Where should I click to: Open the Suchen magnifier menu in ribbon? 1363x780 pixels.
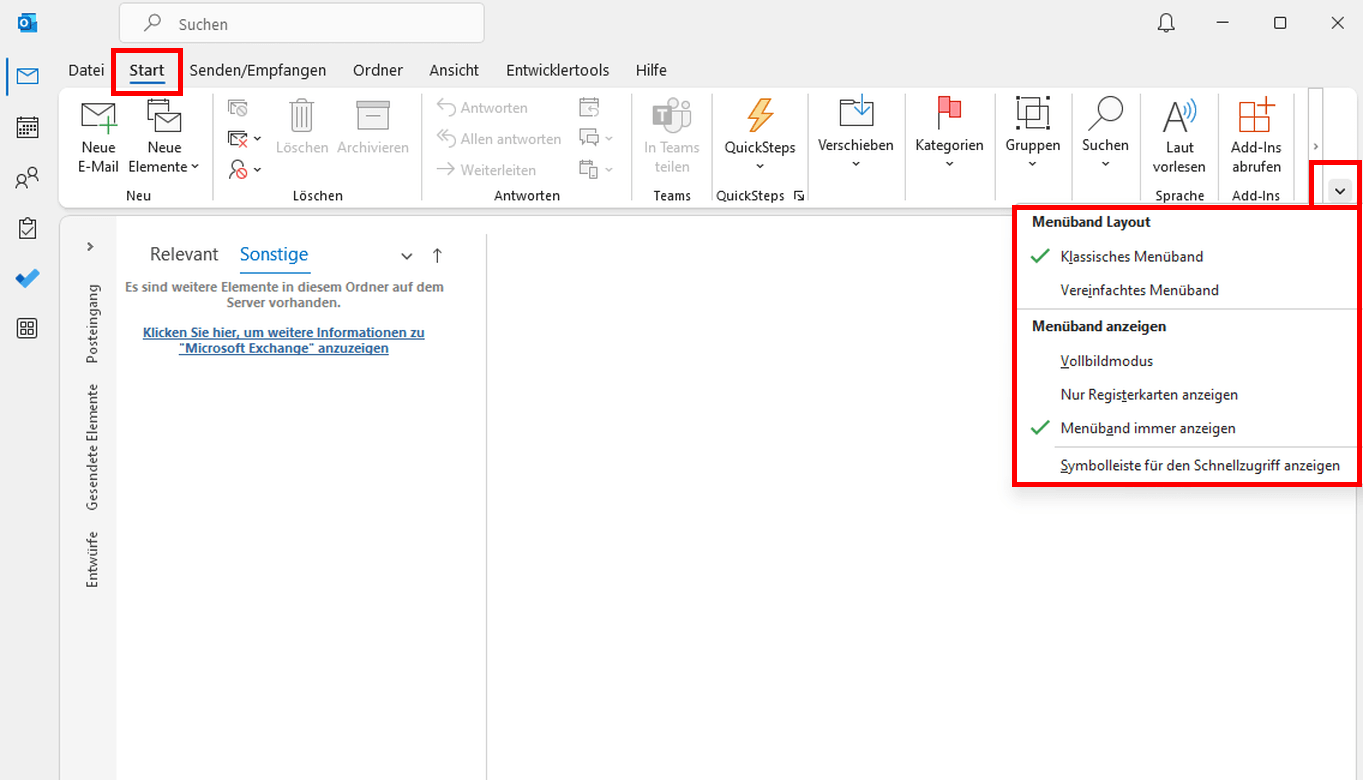click(1105, 133)
